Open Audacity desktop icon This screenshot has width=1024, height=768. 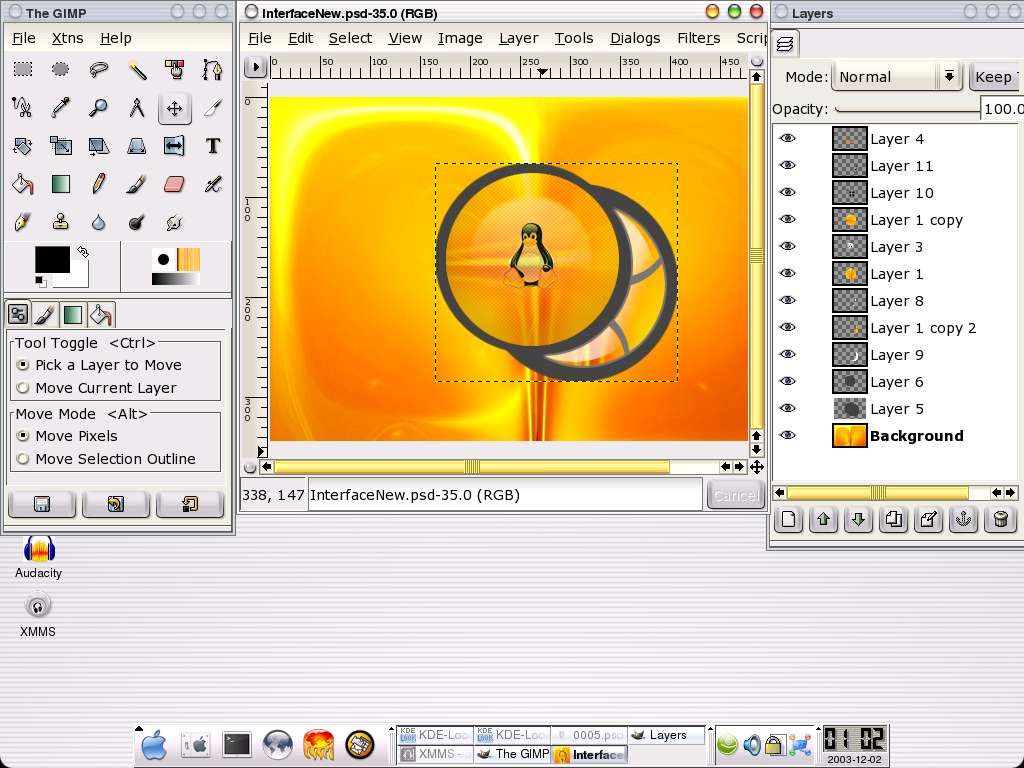click(x=39, y=558)
